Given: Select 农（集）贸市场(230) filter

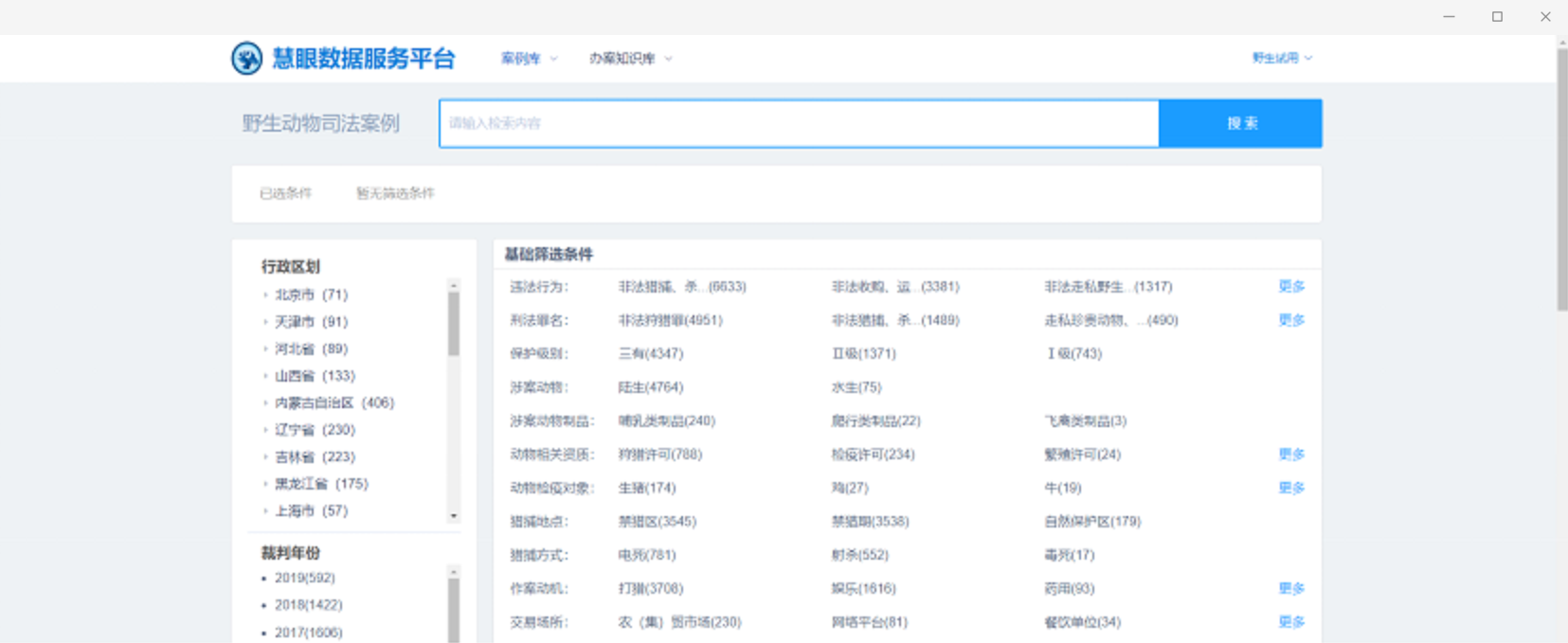Looking at the screenshot, I should click(x=679, y=622).
